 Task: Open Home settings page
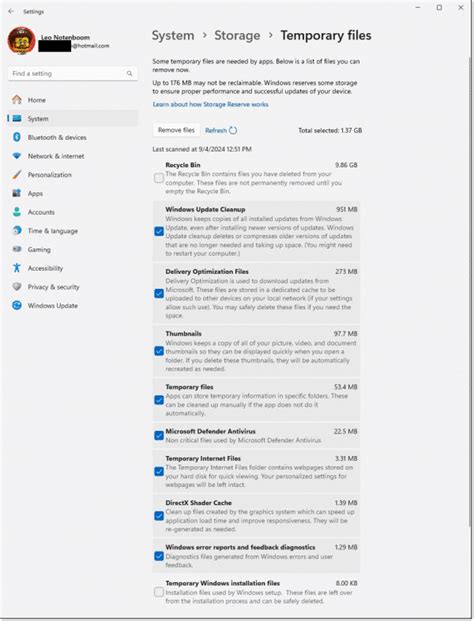click(73, 100)
